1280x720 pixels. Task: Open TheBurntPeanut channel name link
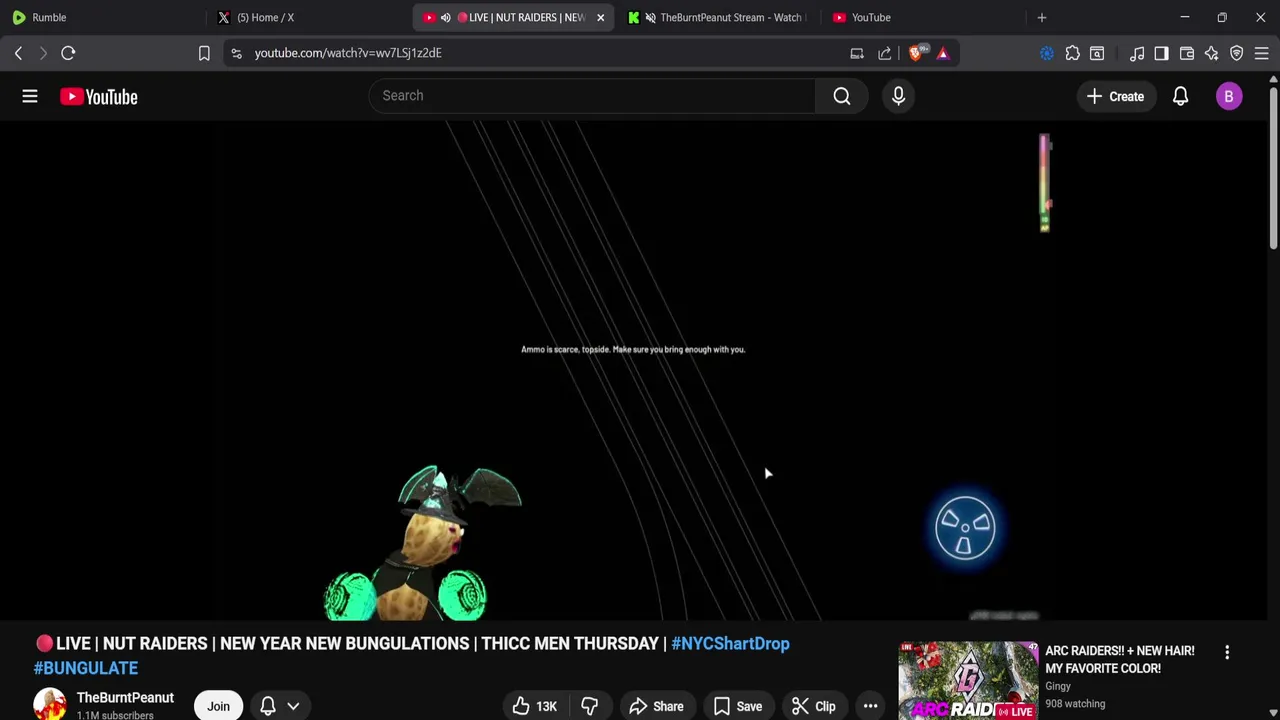[125, 698]
